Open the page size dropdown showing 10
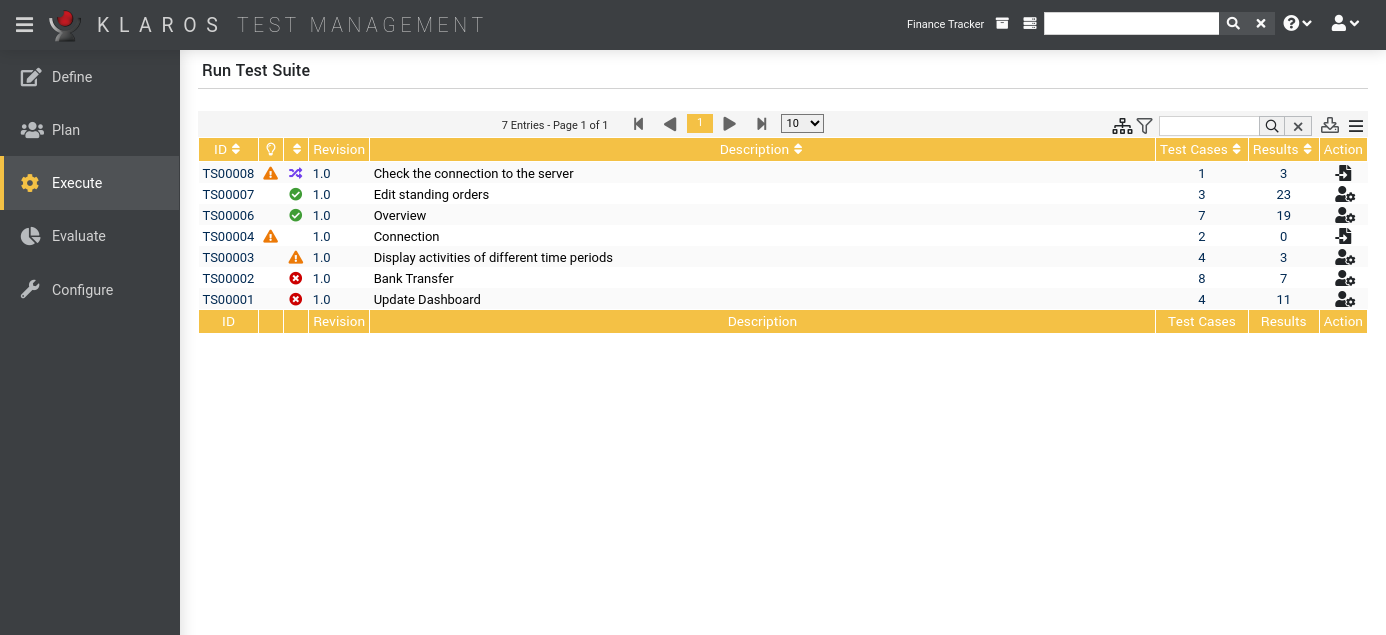The height and width of the screenshot is (635, 1386). click(x=801, y=122)
